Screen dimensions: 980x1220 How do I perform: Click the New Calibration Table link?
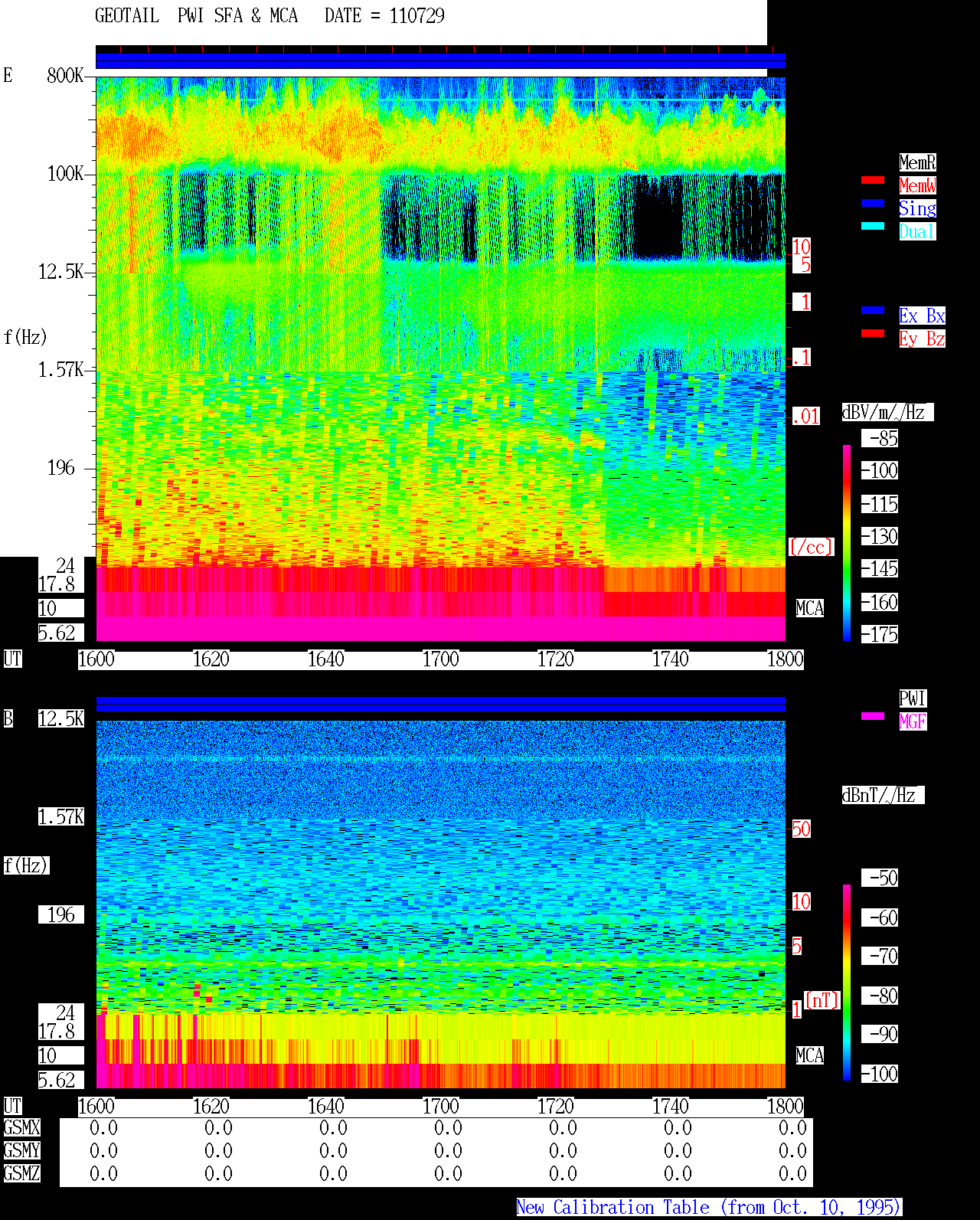709,1207
